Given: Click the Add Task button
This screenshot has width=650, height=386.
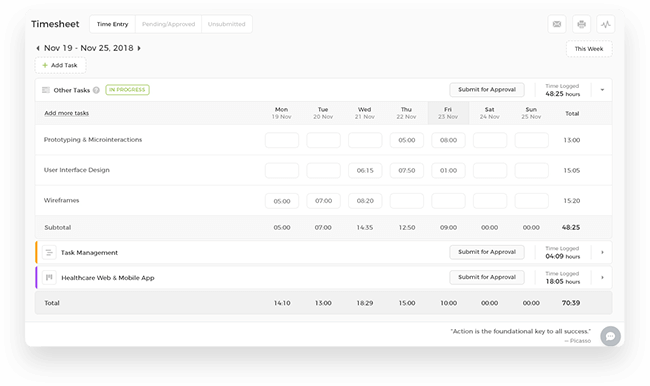Looking at the screenshot, I should click(x=61, y=66).
